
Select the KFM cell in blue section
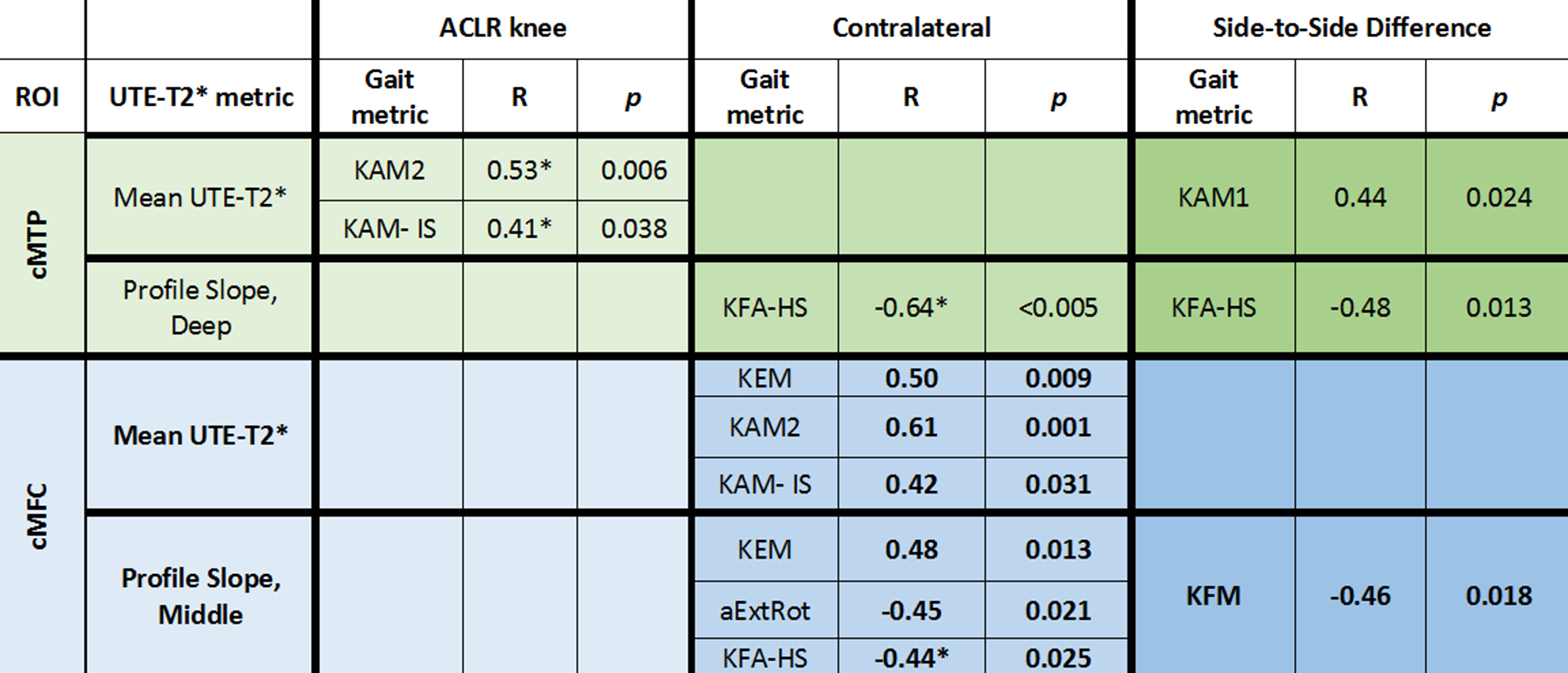click(x=1213, y=595)
